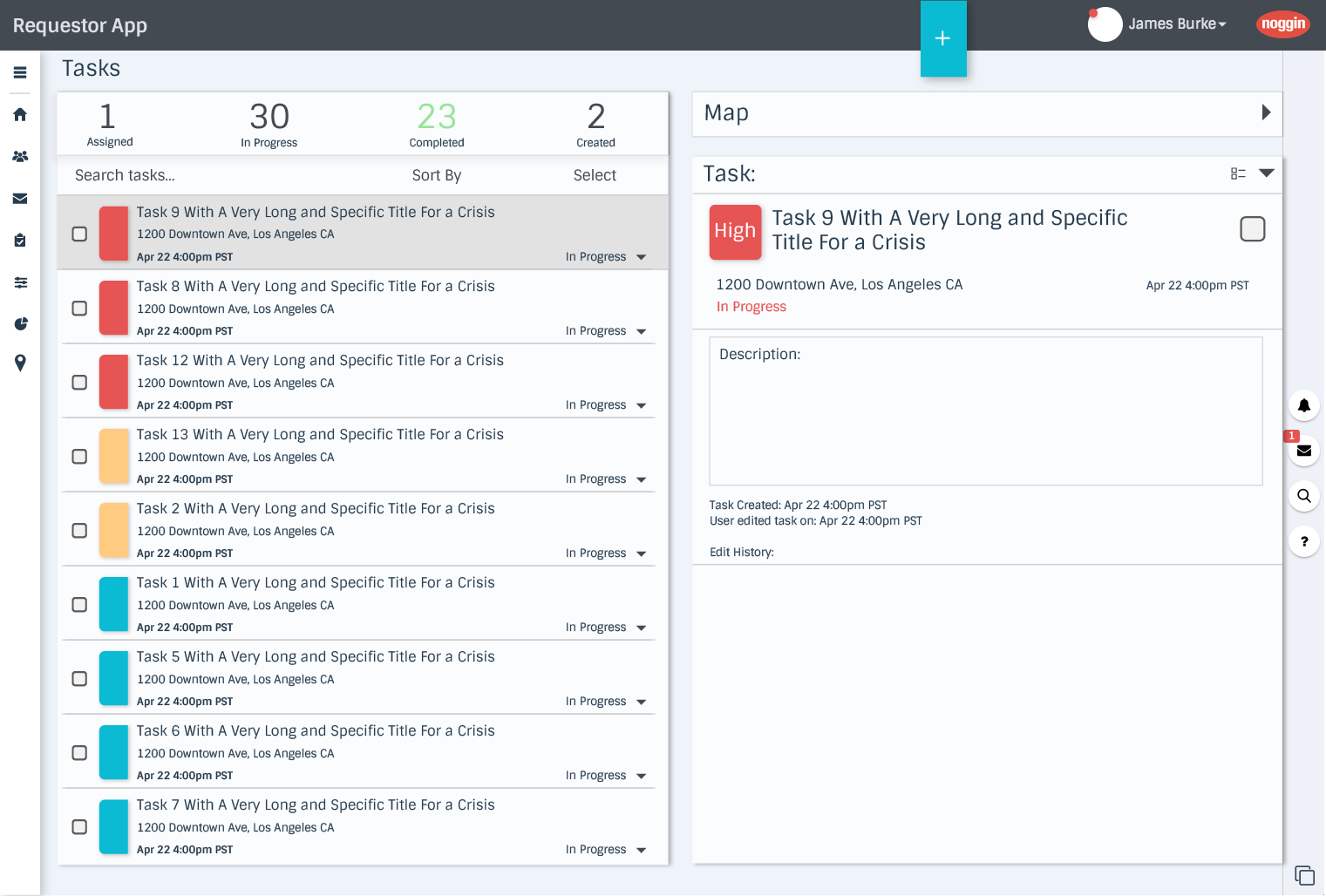
Task: Check the unread mail icon showing 1
Action: pos(1303,451)
